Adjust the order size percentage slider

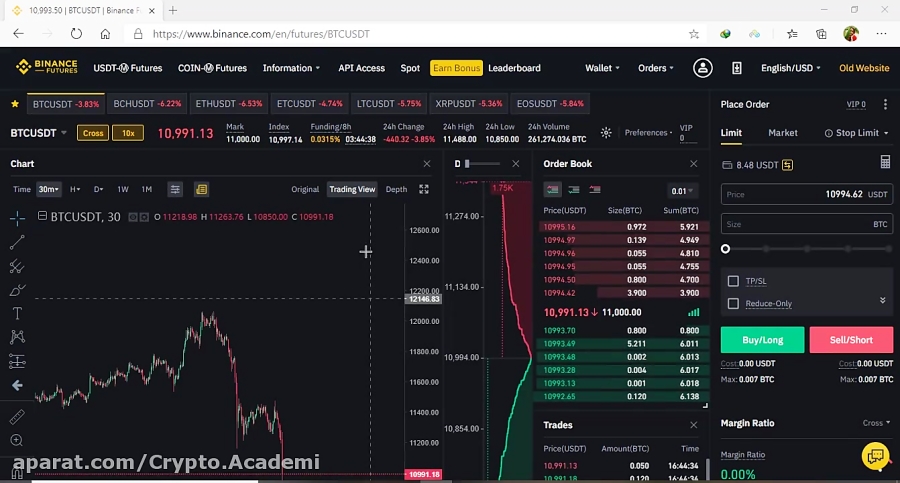tap(807, 249)
